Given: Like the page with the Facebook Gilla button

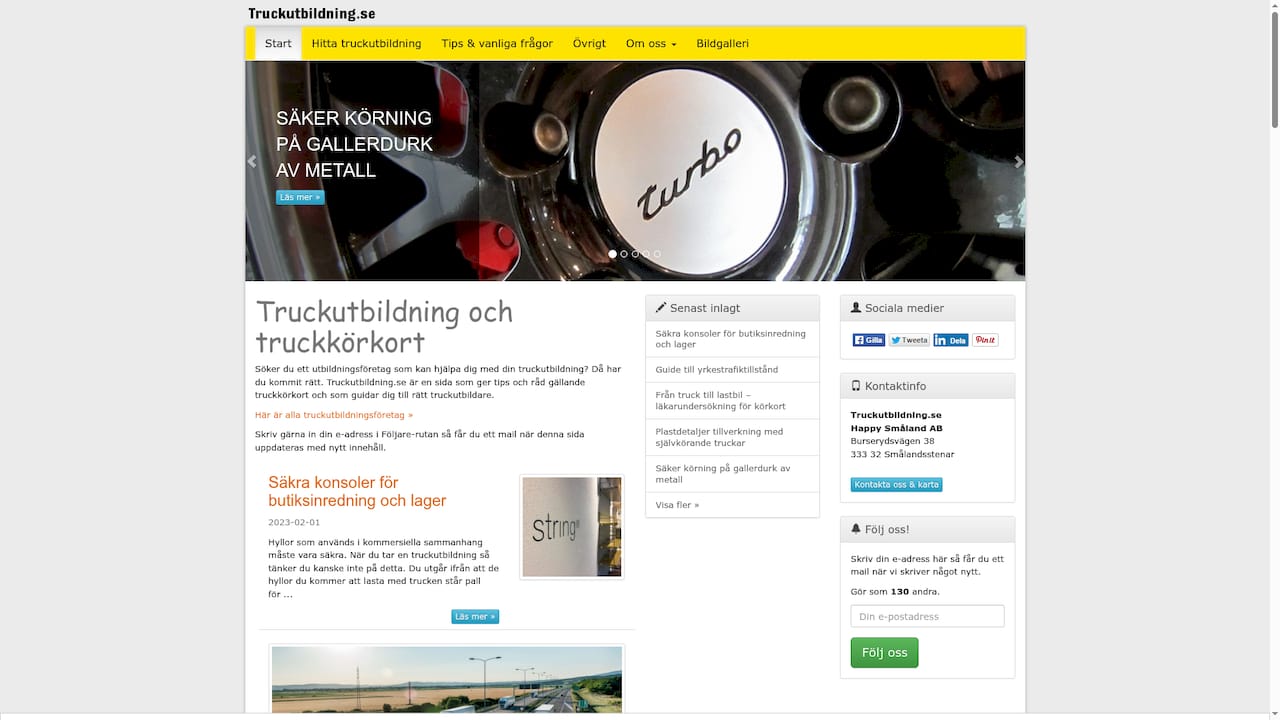Looking at the screenshot, I should [x=868, y=340].
